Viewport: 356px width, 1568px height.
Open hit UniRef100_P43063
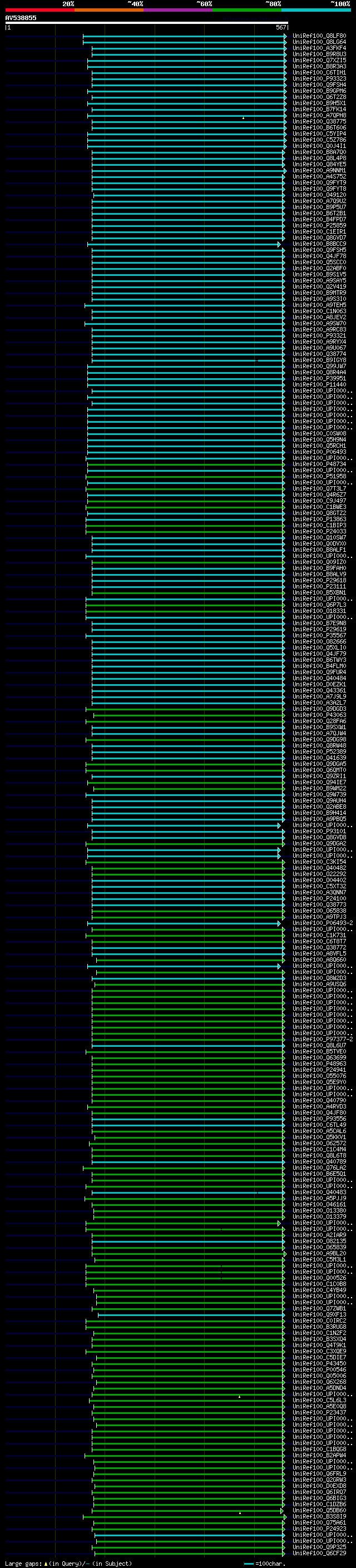coord(319,715)
